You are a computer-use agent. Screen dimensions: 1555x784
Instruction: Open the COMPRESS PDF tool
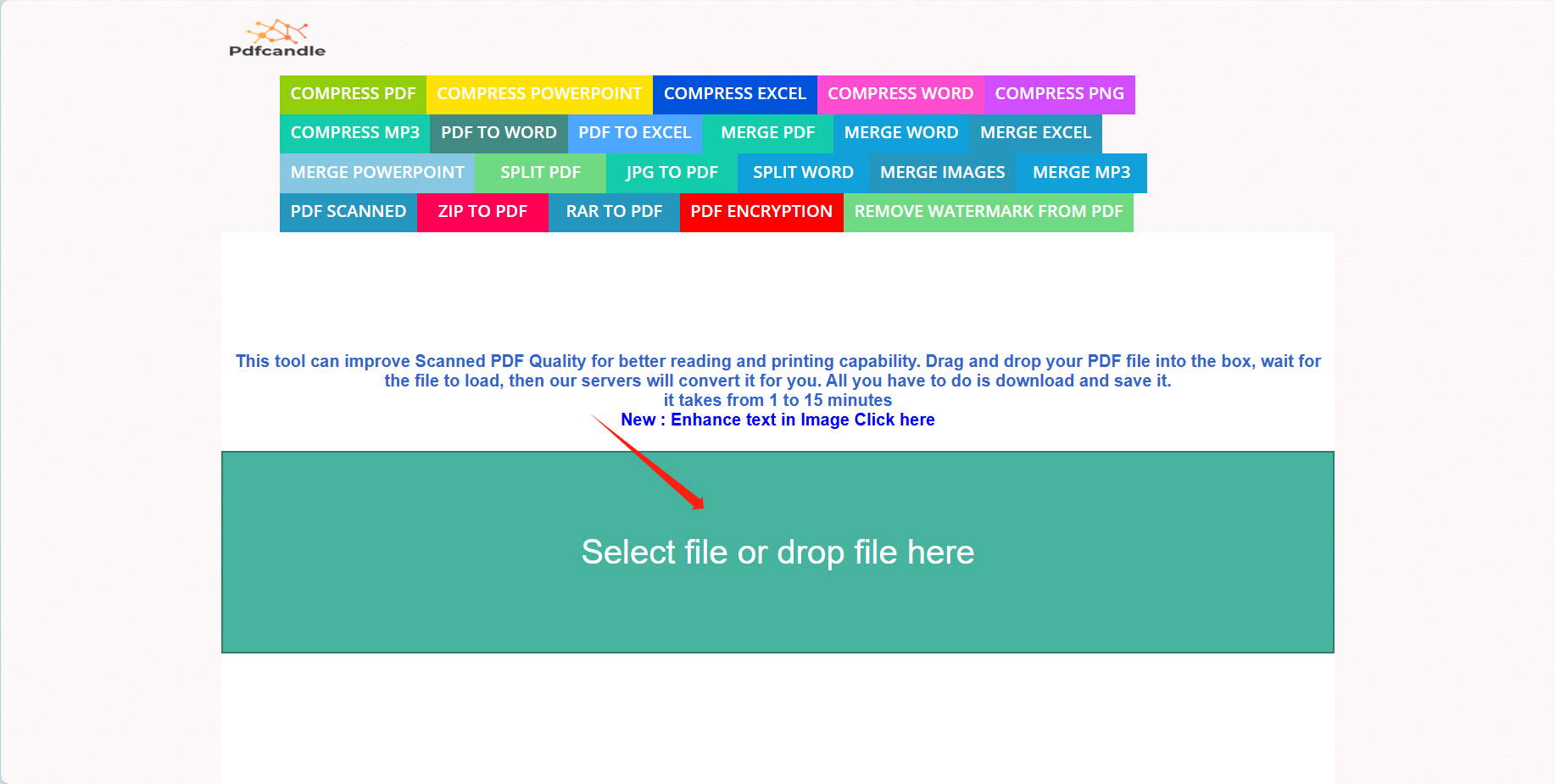tap(353, 94)
